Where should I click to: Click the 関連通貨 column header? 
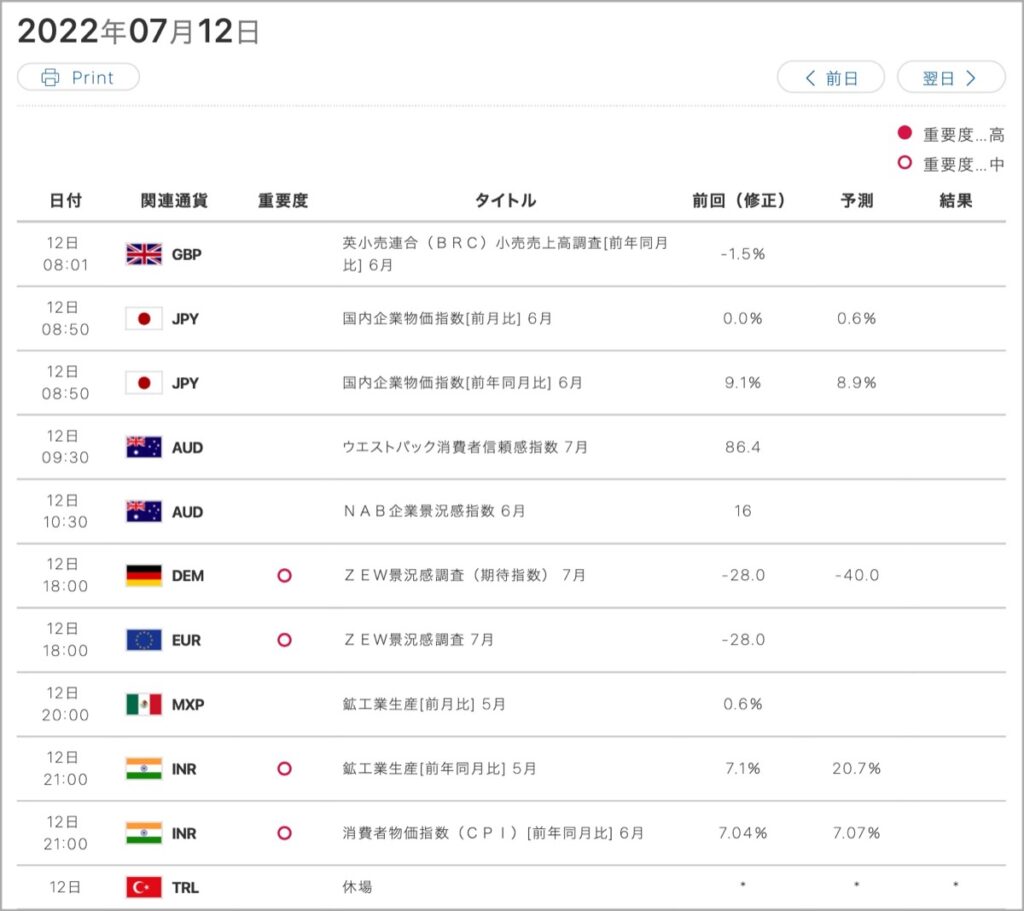pos(174,200)
